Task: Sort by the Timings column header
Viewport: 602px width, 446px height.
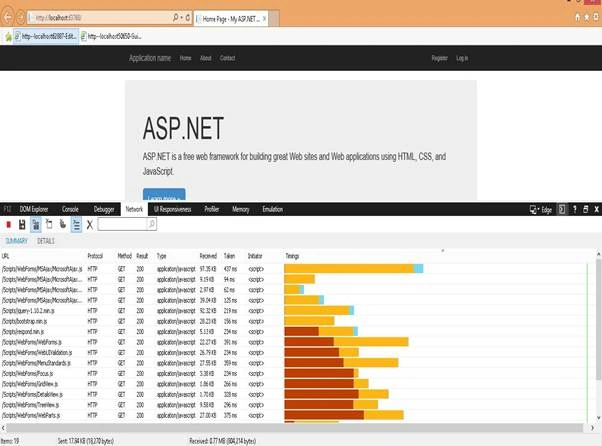Action: pos(292,256)
